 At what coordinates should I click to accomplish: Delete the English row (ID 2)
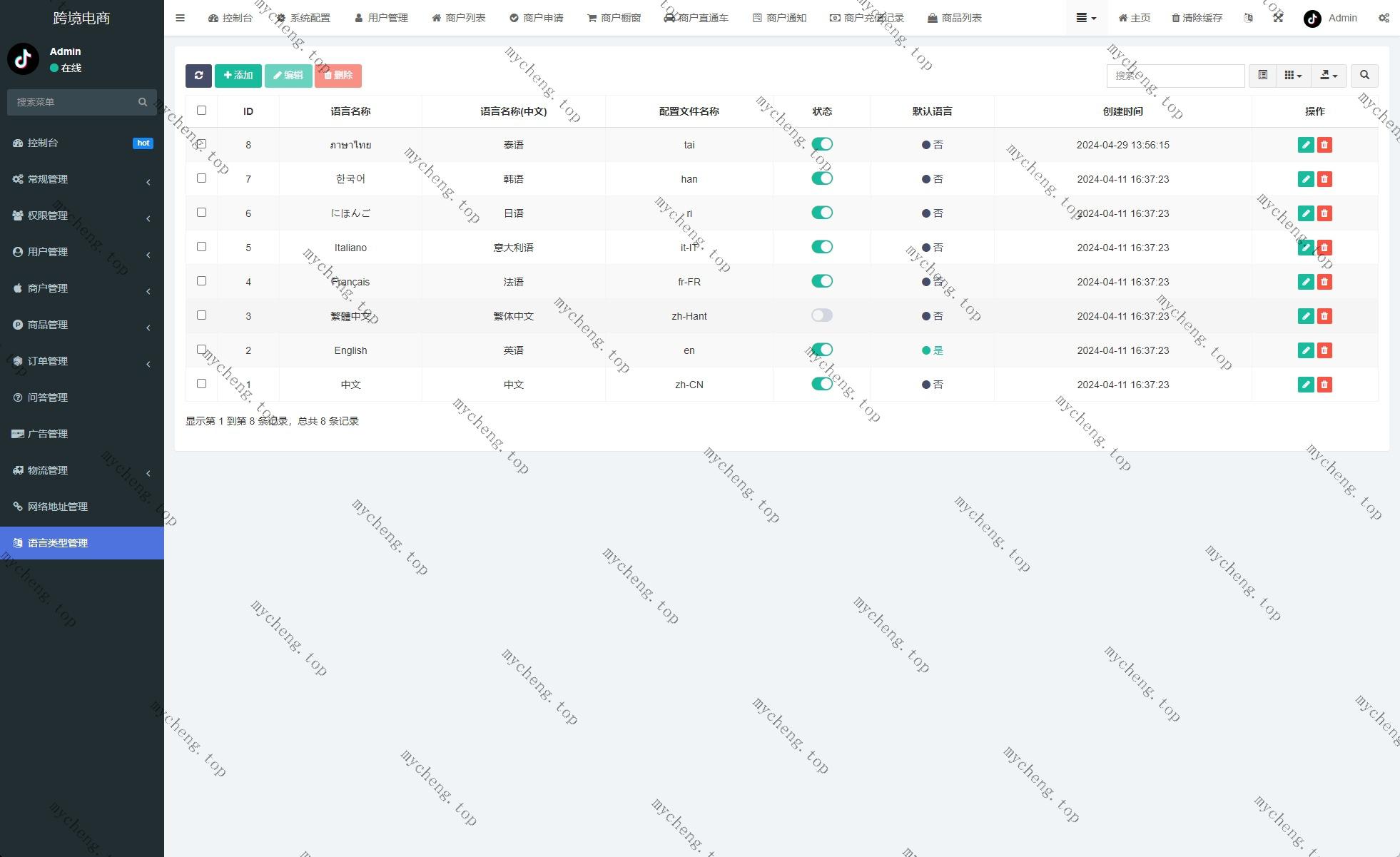(x=1324, y=350)
